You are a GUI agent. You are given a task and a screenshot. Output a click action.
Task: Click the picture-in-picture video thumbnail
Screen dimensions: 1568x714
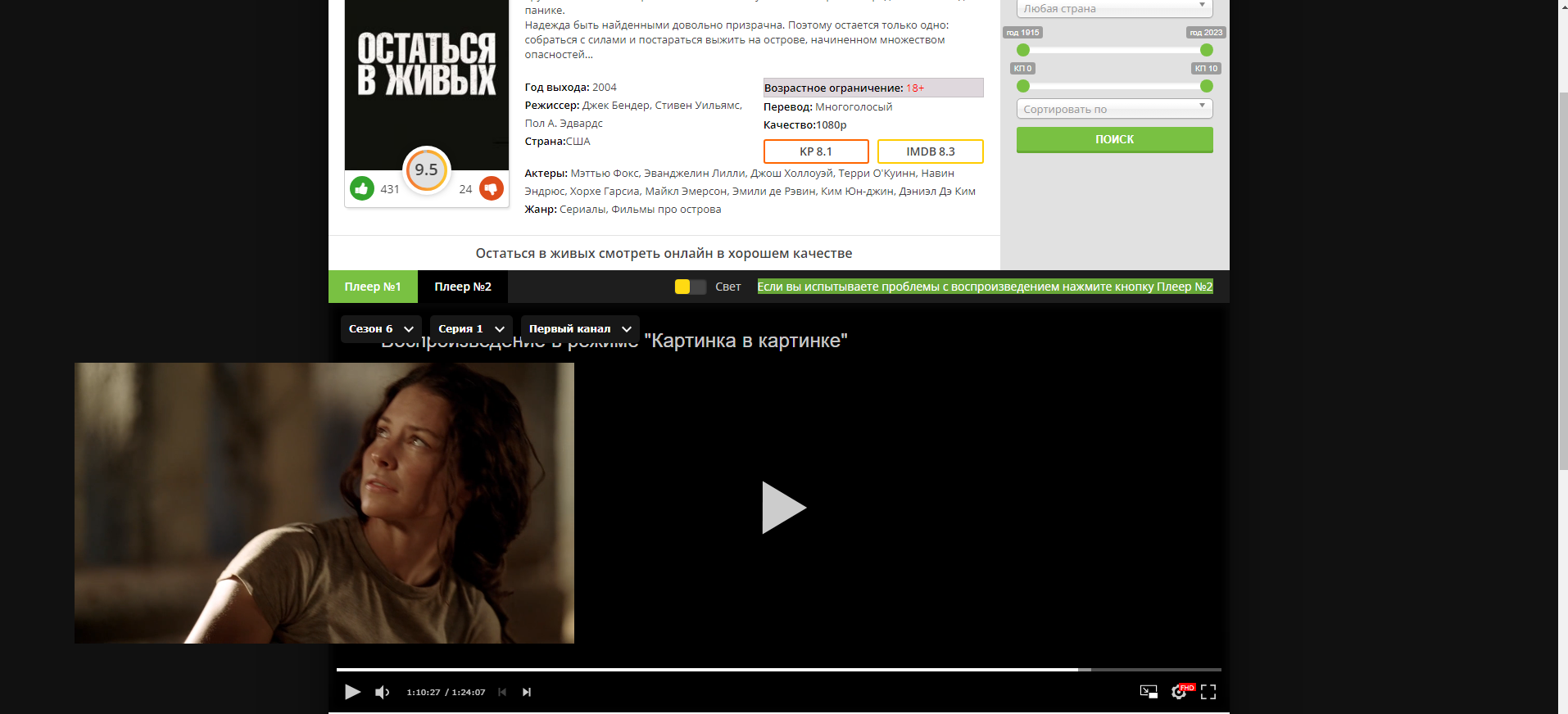coord(324,503)
